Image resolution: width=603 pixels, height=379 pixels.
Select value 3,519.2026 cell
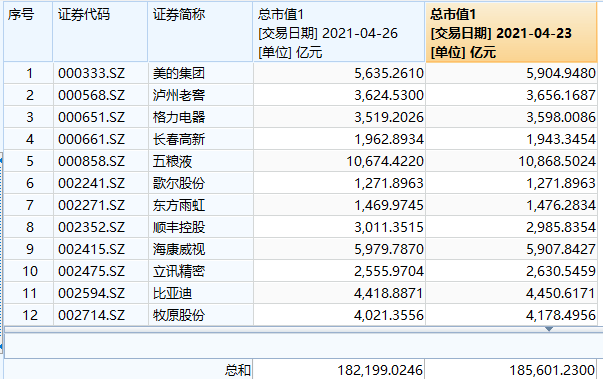(x=339, y=117)
